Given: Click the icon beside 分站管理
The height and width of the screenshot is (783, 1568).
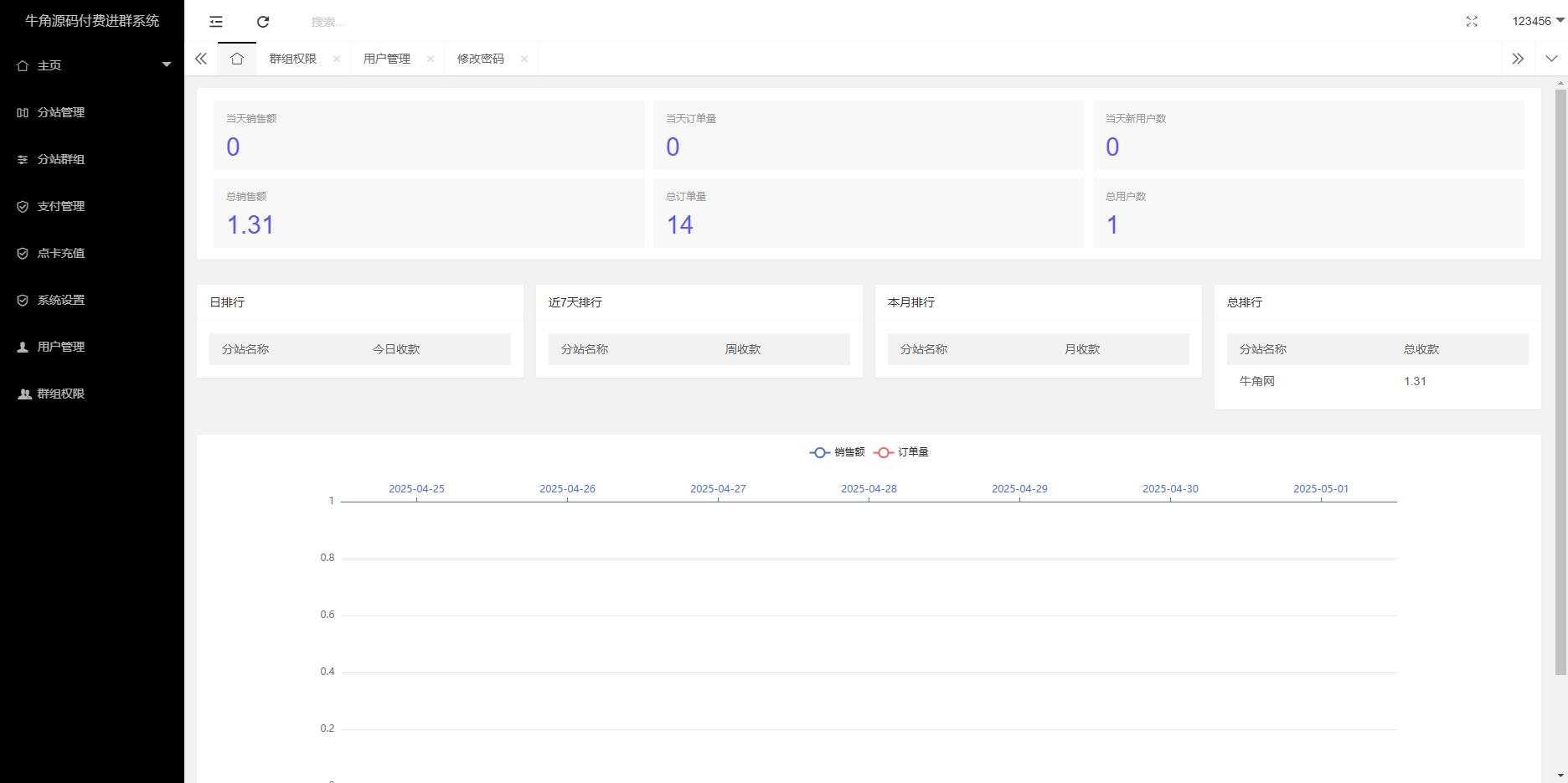Looking at the screenshot, I should tap(23, 112).
